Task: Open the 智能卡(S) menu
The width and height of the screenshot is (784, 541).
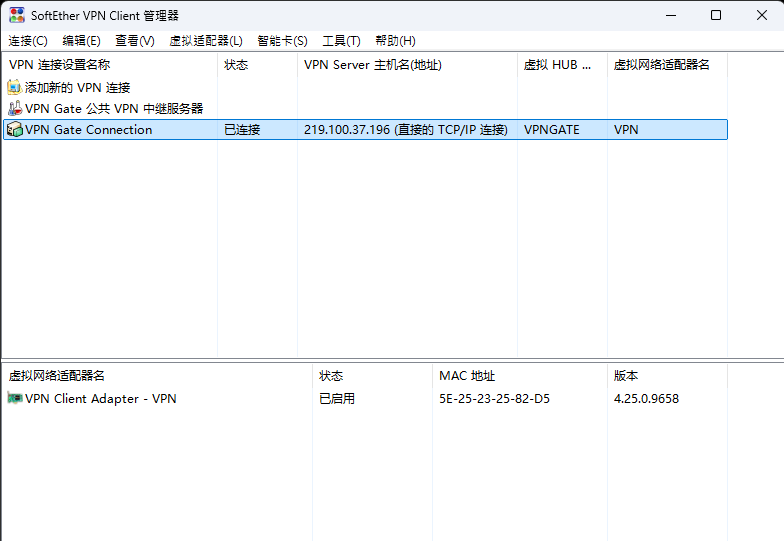Action: coord(282,41)
